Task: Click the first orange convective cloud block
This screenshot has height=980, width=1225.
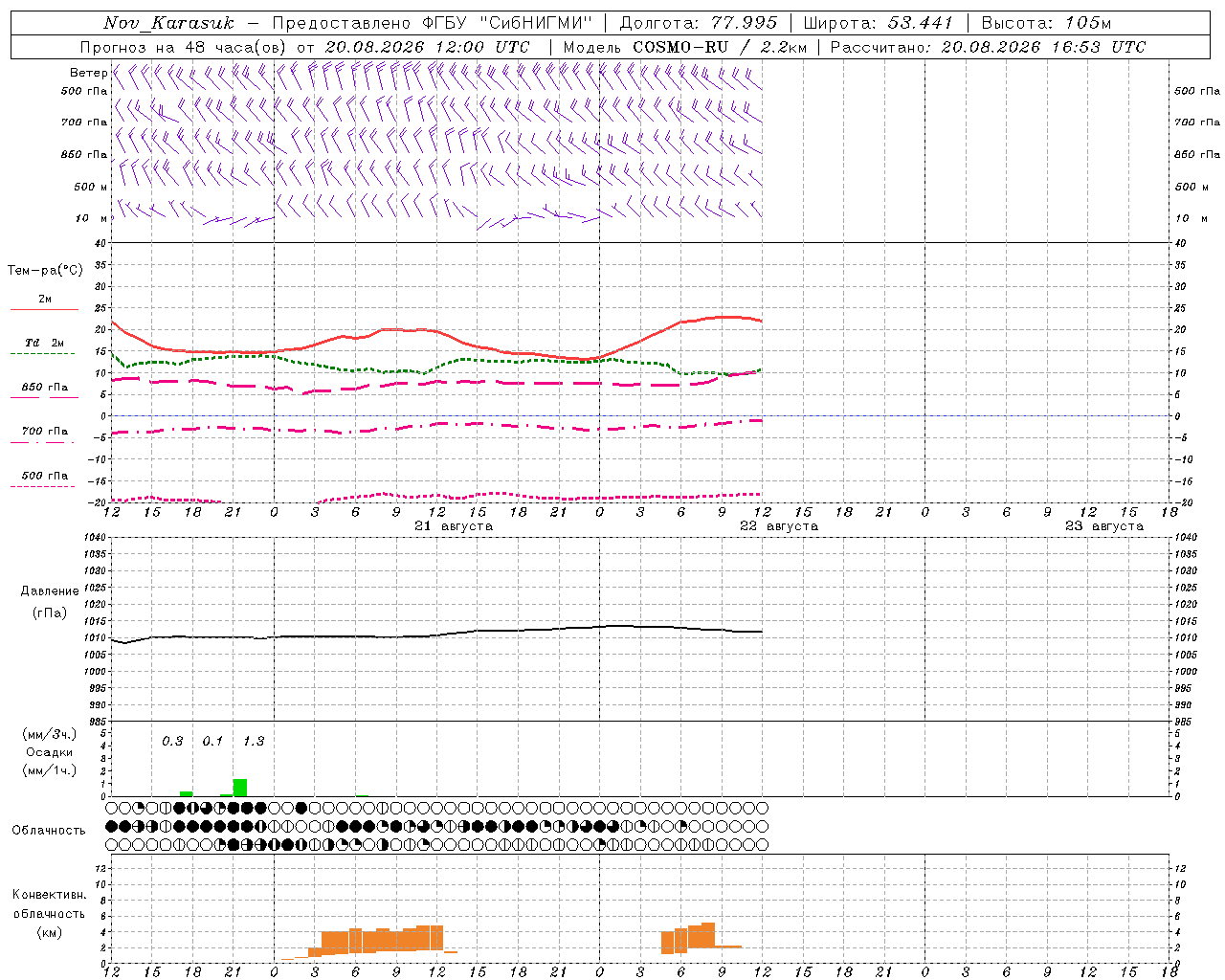Action: (368, 940)
